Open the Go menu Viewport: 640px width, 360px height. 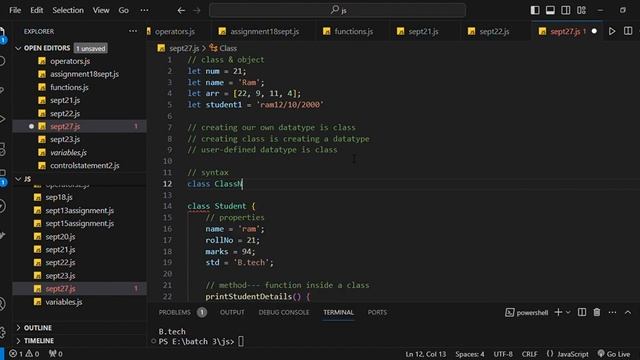(124, 10)
